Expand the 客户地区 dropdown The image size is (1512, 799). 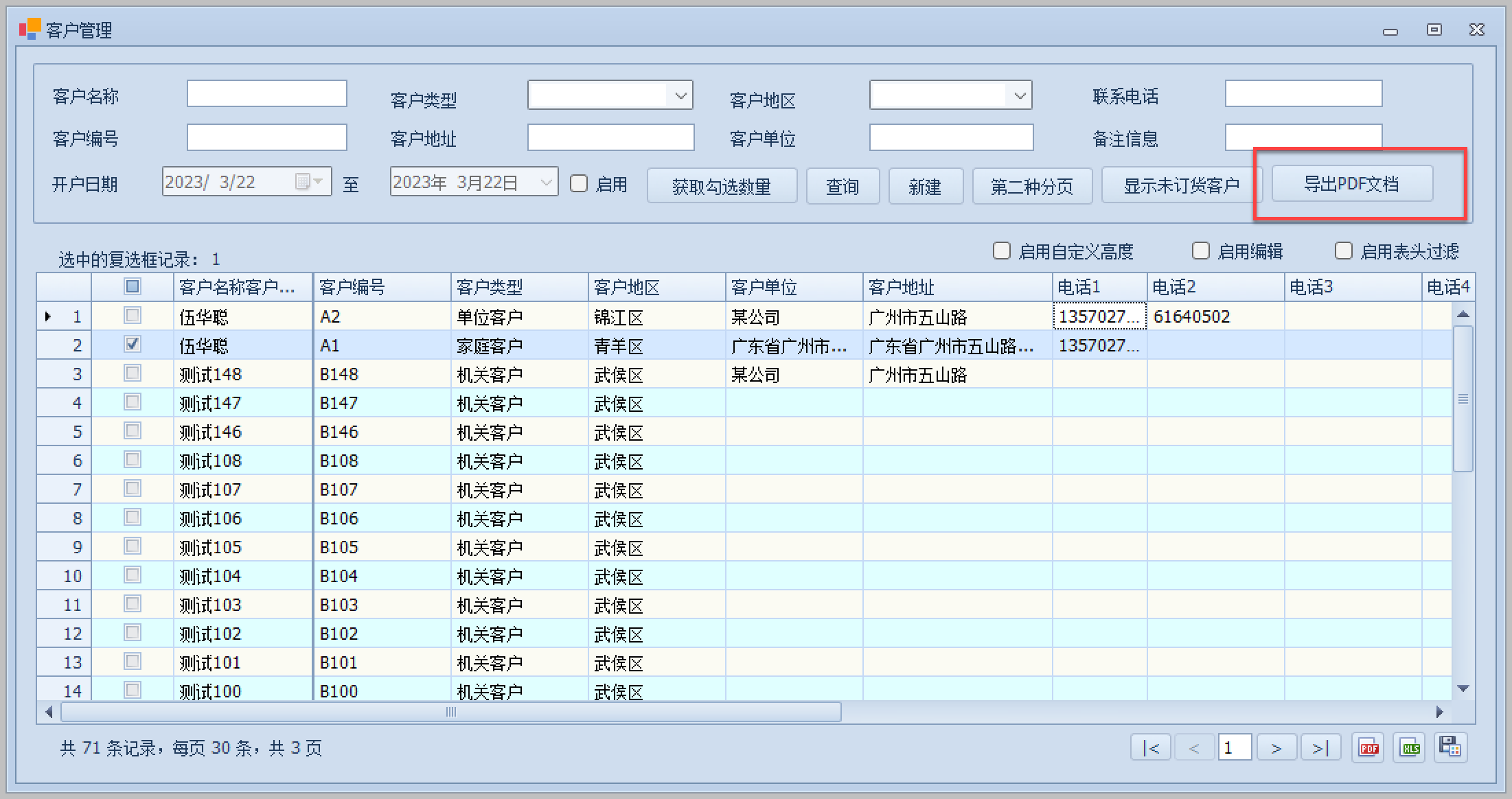click(x=1020, y=96)
